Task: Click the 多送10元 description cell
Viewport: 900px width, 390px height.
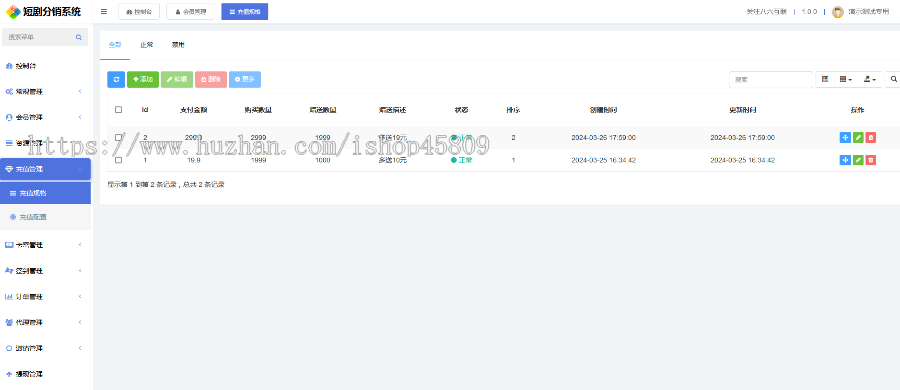Action: tap(393, 160)
